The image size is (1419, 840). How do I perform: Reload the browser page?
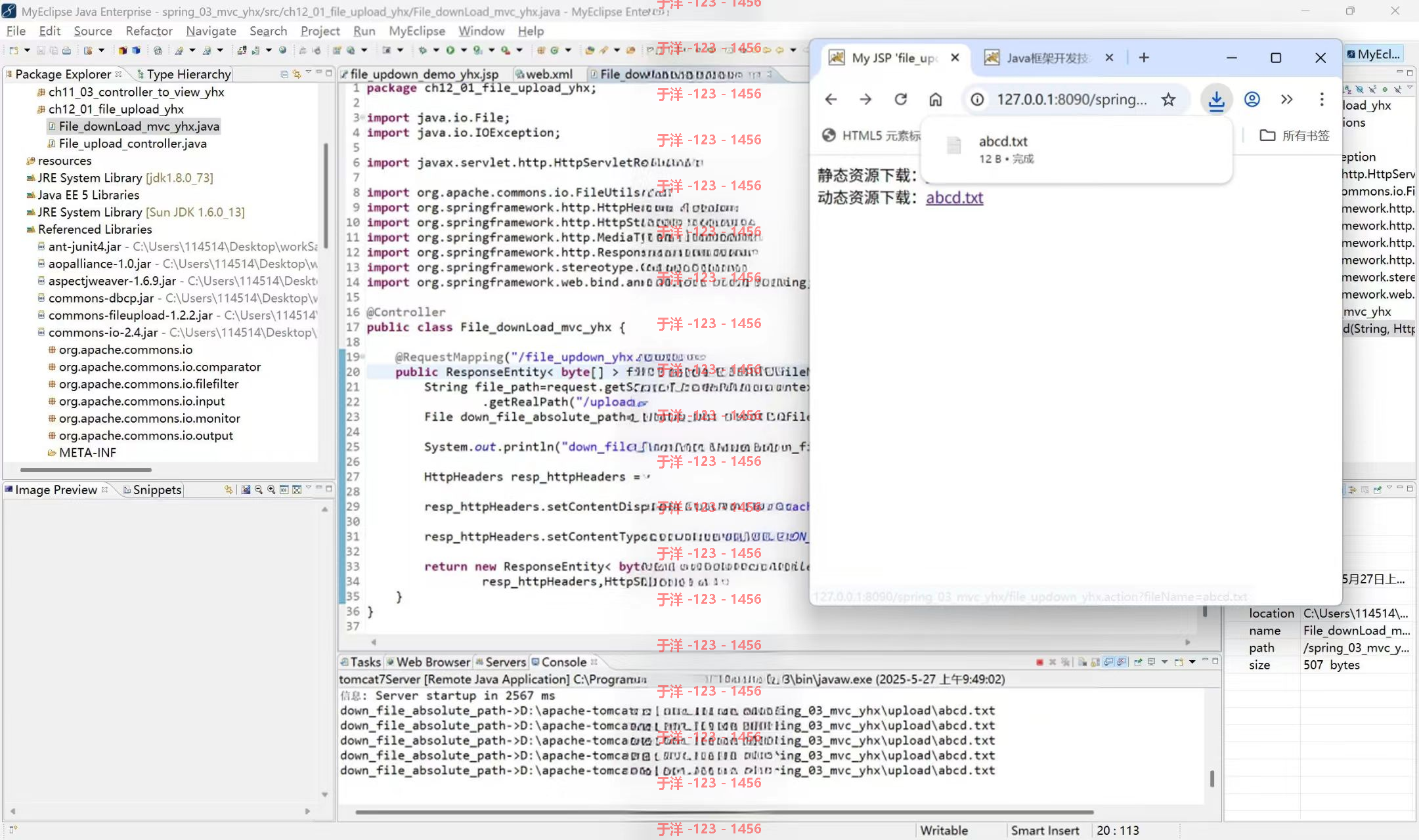901,99
